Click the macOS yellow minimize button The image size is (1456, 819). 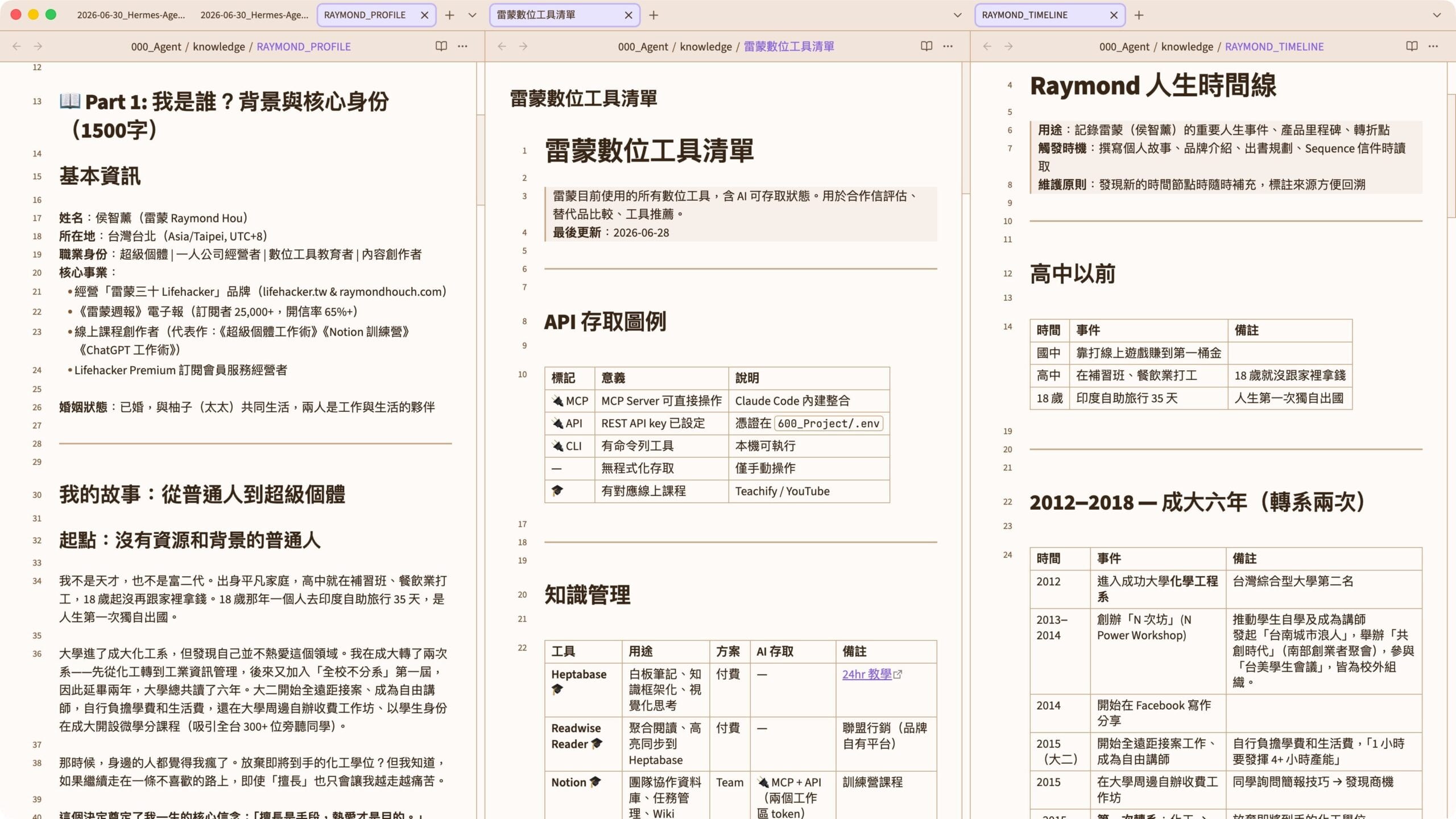34,15
